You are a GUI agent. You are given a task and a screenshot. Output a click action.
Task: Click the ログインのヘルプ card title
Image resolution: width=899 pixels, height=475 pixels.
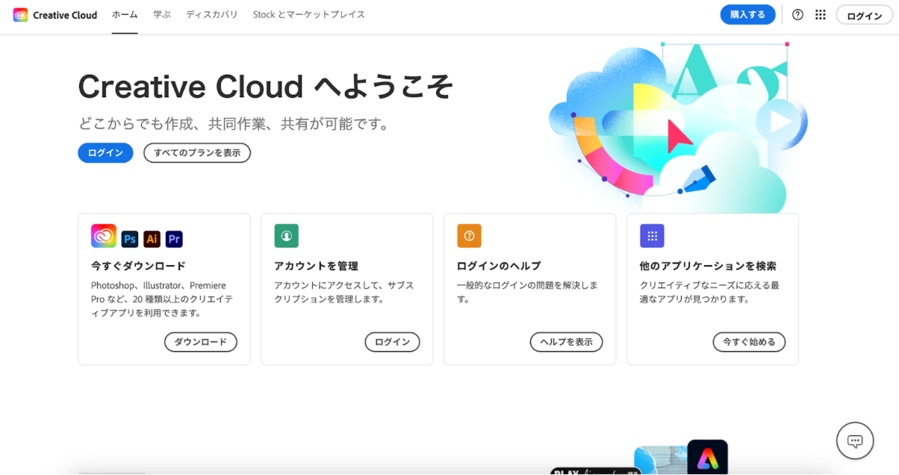[x=499, y=266]
